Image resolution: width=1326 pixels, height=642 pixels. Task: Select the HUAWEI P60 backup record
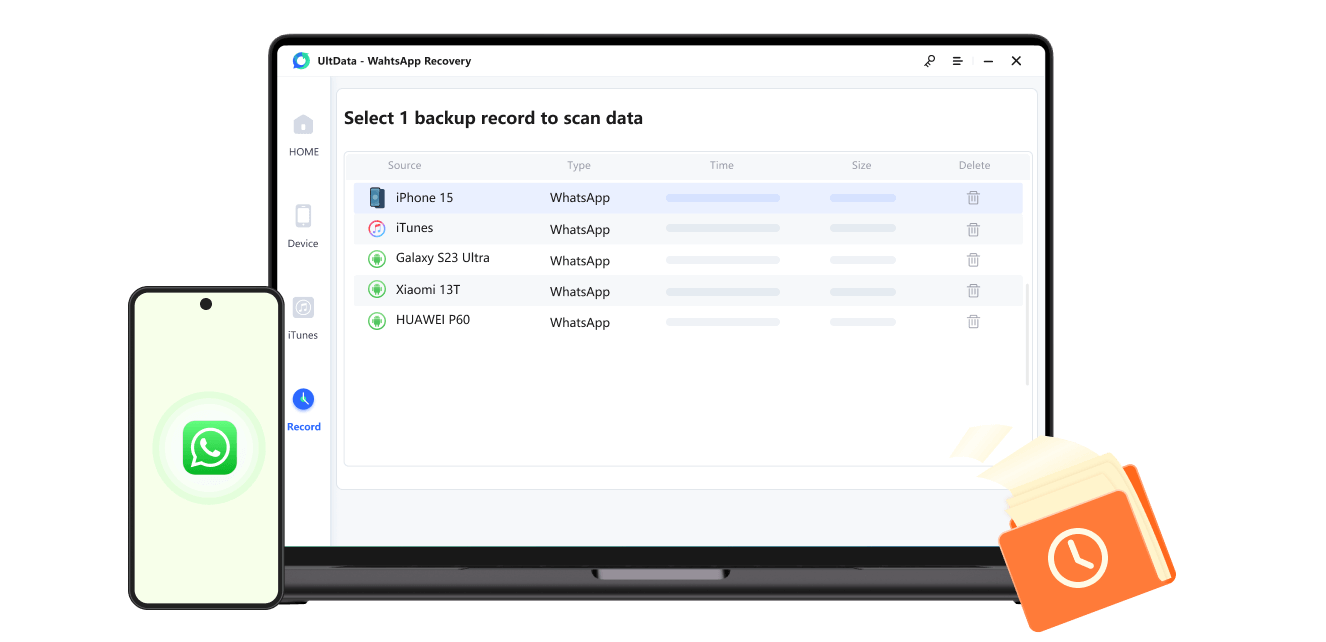coord(432,320)
